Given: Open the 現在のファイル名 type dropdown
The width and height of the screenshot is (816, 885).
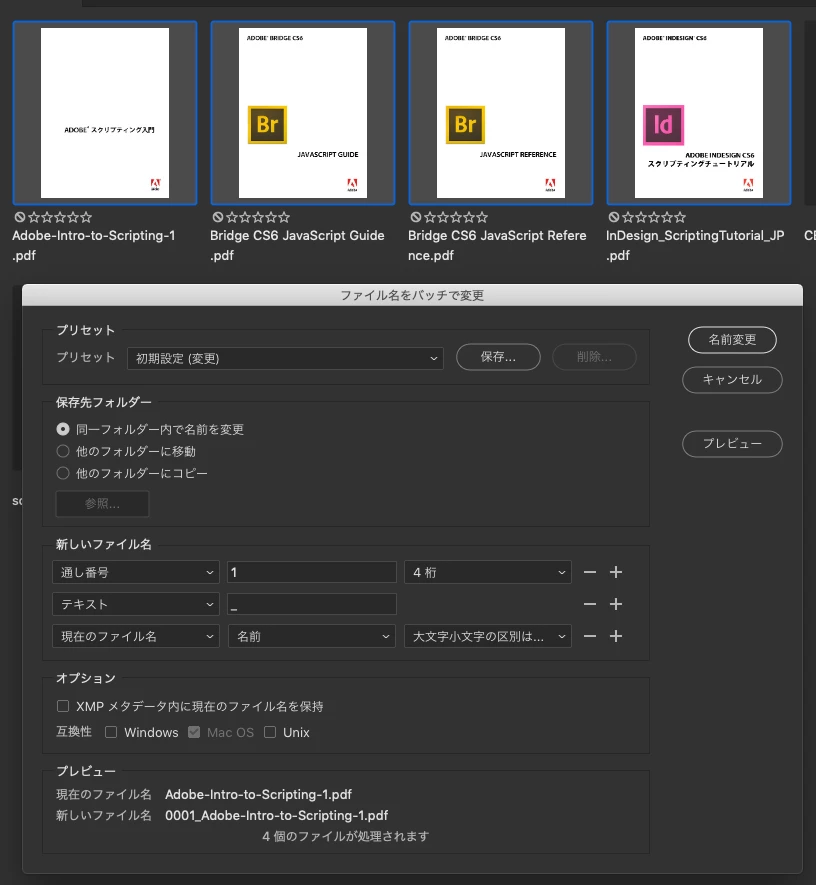Looking at the screenshot, I should click(x=135, y=637).
